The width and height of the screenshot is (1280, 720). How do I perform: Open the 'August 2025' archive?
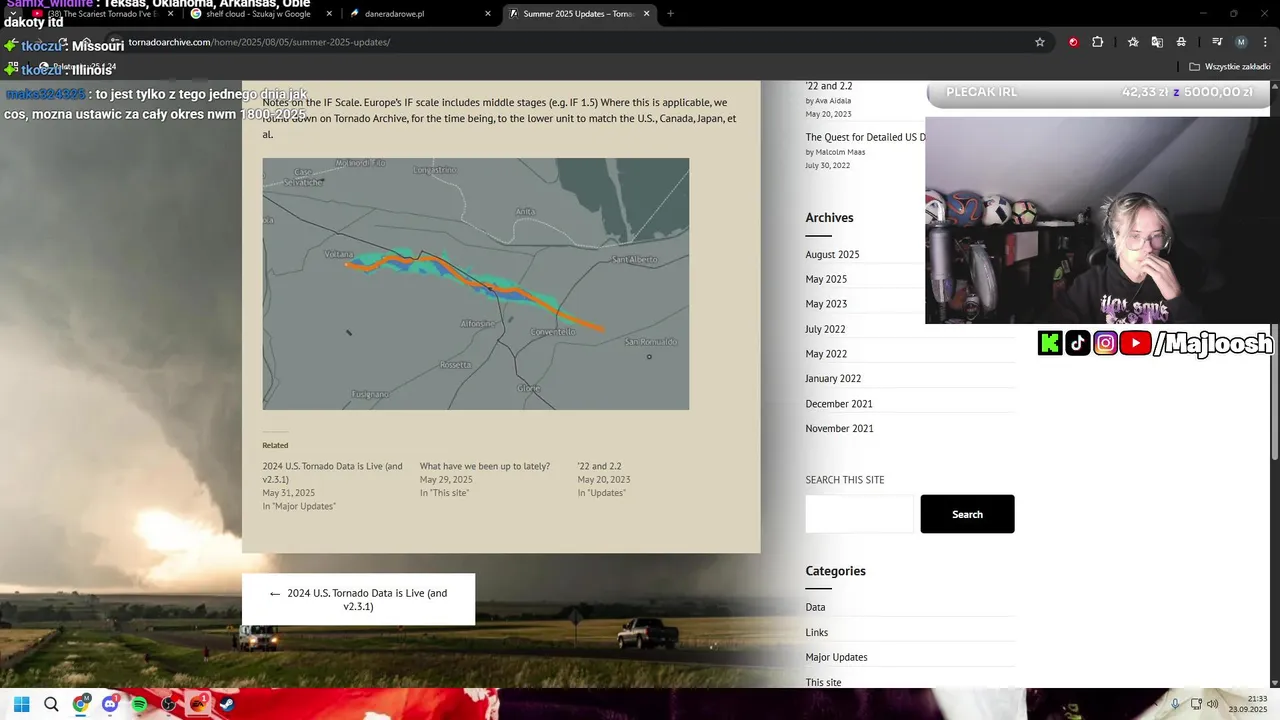(832, 255)
